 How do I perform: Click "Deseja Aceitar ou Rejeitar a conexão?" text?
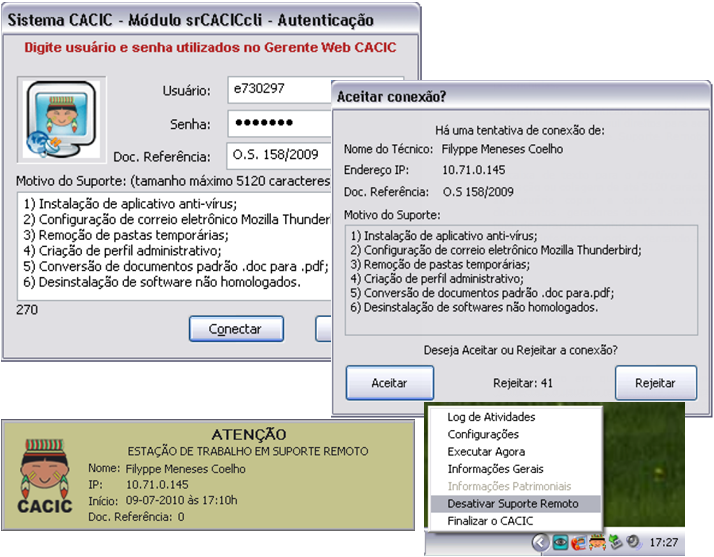click(x=520, y=350)
